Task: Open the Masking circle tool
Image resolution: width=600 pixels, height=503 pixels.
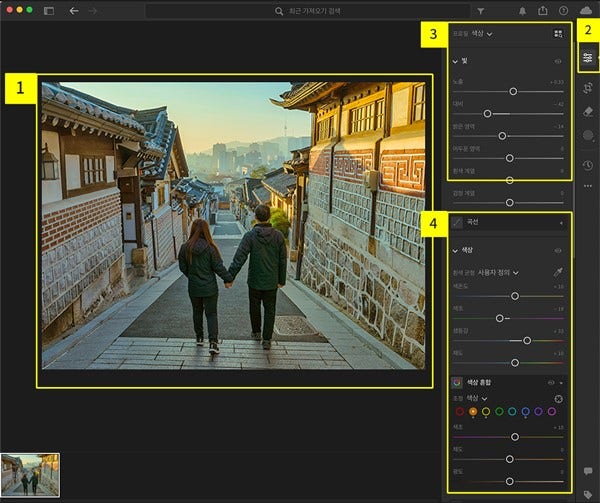Action: tap(588, 137)
